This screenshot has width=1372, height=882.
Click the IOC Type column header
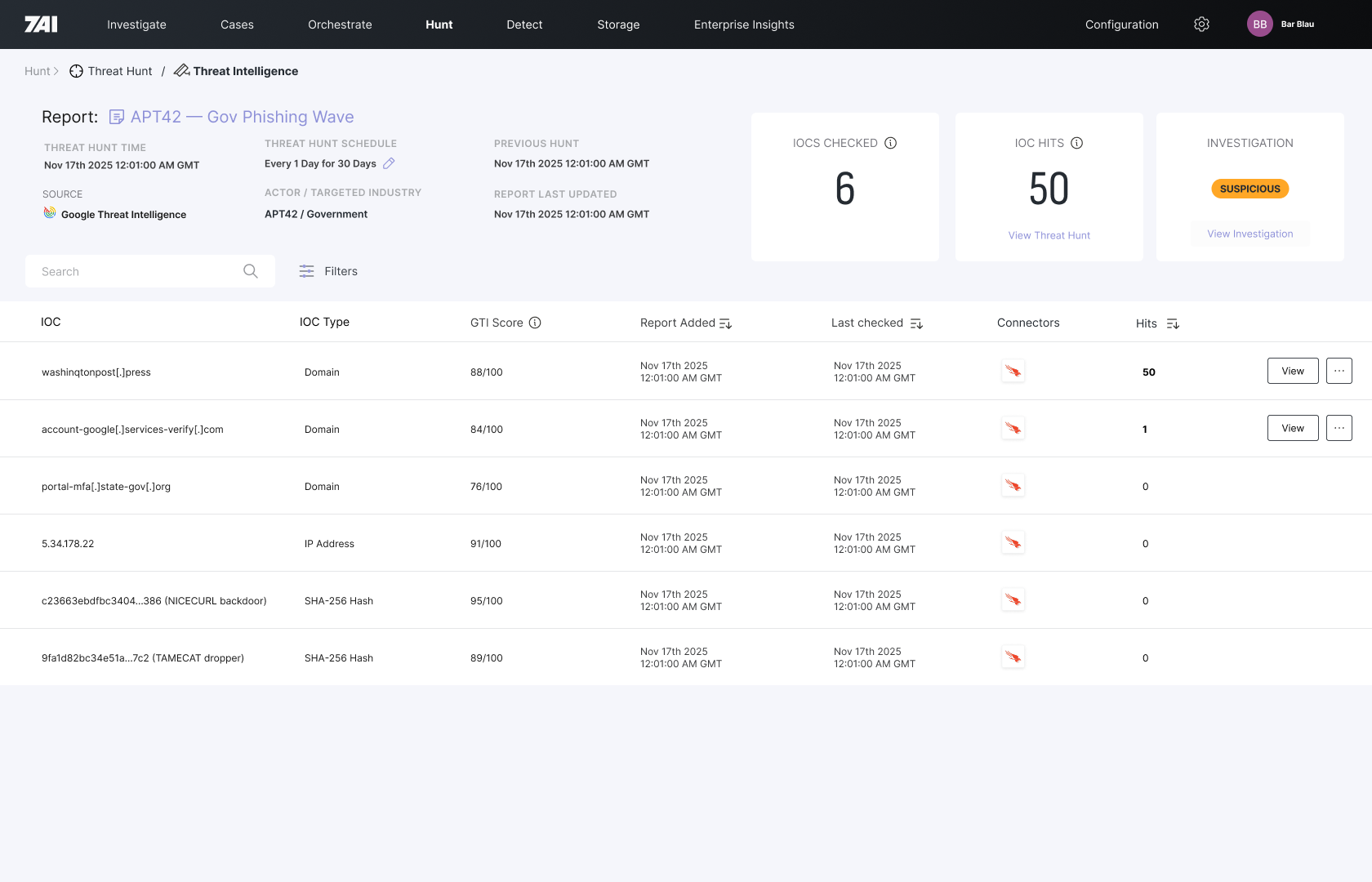click(x=324, y=322)
